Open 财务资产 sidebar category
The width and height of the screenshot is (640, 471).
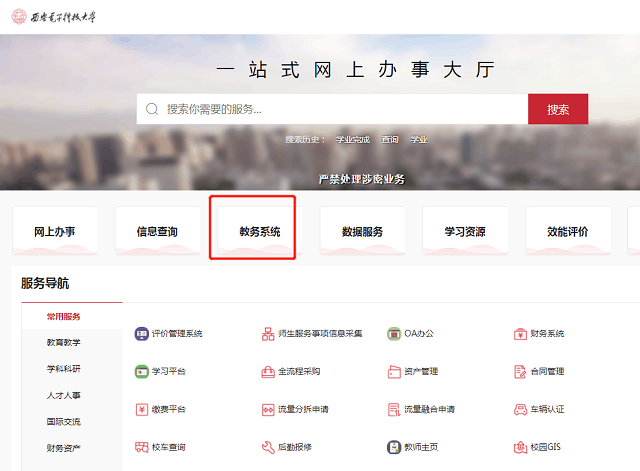pyautogui.click(x=63, y=447)
